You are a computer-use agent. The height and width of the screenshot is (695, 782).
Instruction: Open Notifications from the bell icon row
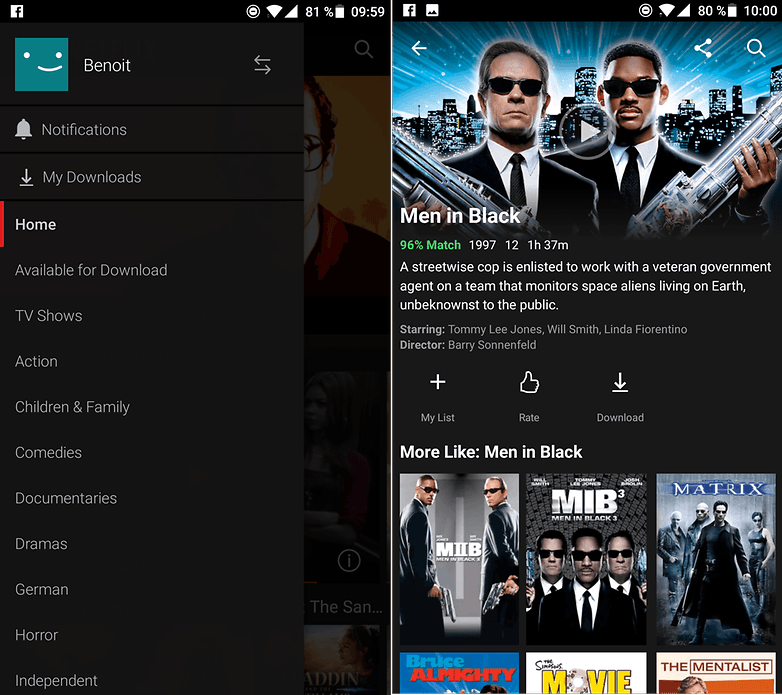point(152,130)
